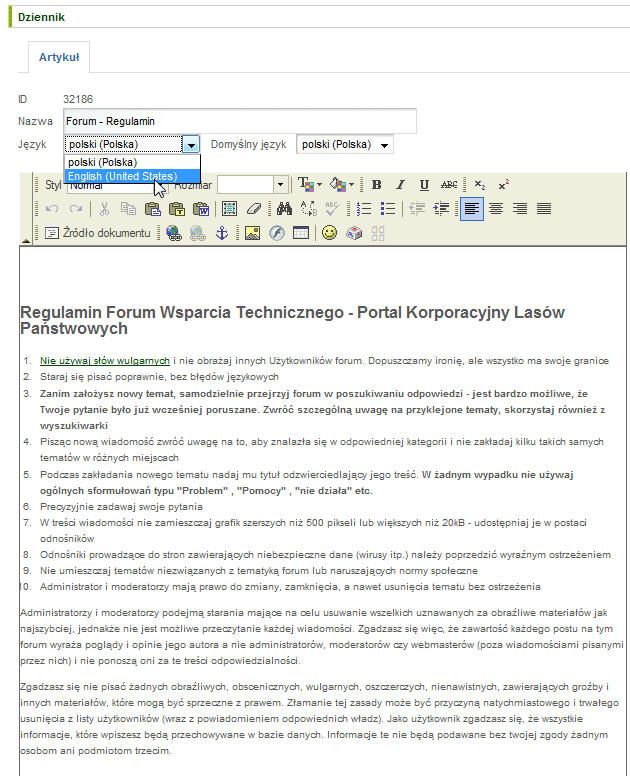Viewport: 630px width, 776px height.
Task: Click rule 'Staraj się pisać poprawnie'
Action: click(x=159, y=377)
